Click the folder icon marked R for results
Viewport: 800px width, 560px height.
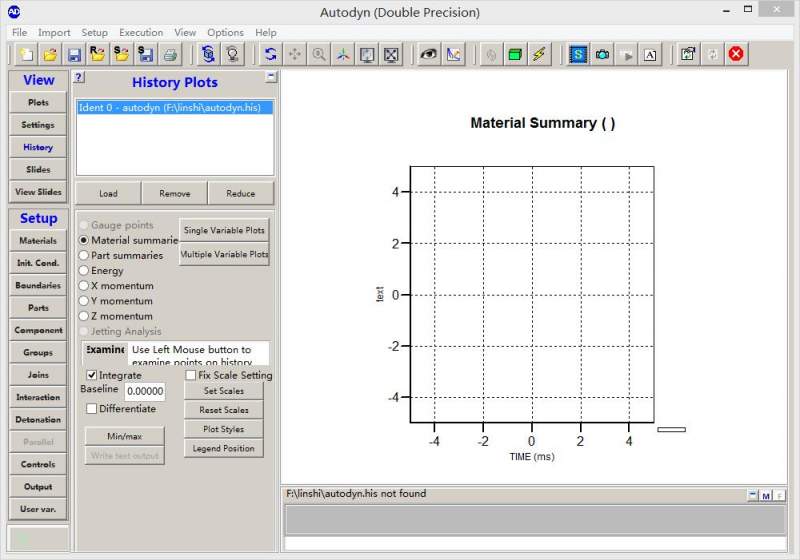click(97, 55)
